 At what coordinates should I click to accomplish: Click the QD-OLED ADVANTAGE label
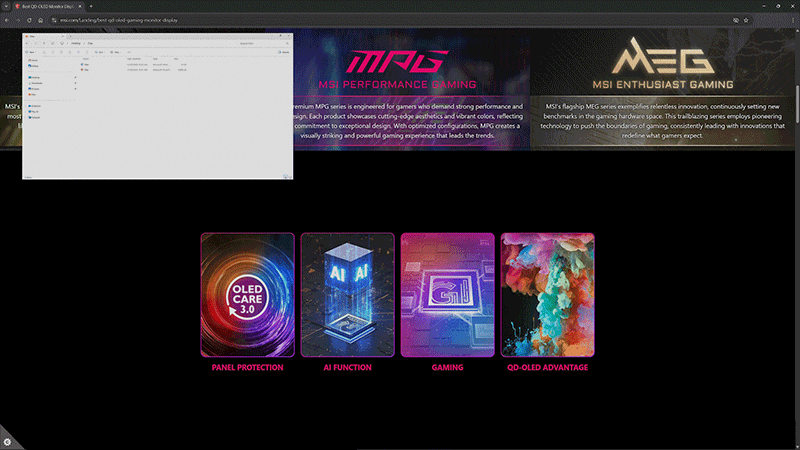[x=547, y=367]
